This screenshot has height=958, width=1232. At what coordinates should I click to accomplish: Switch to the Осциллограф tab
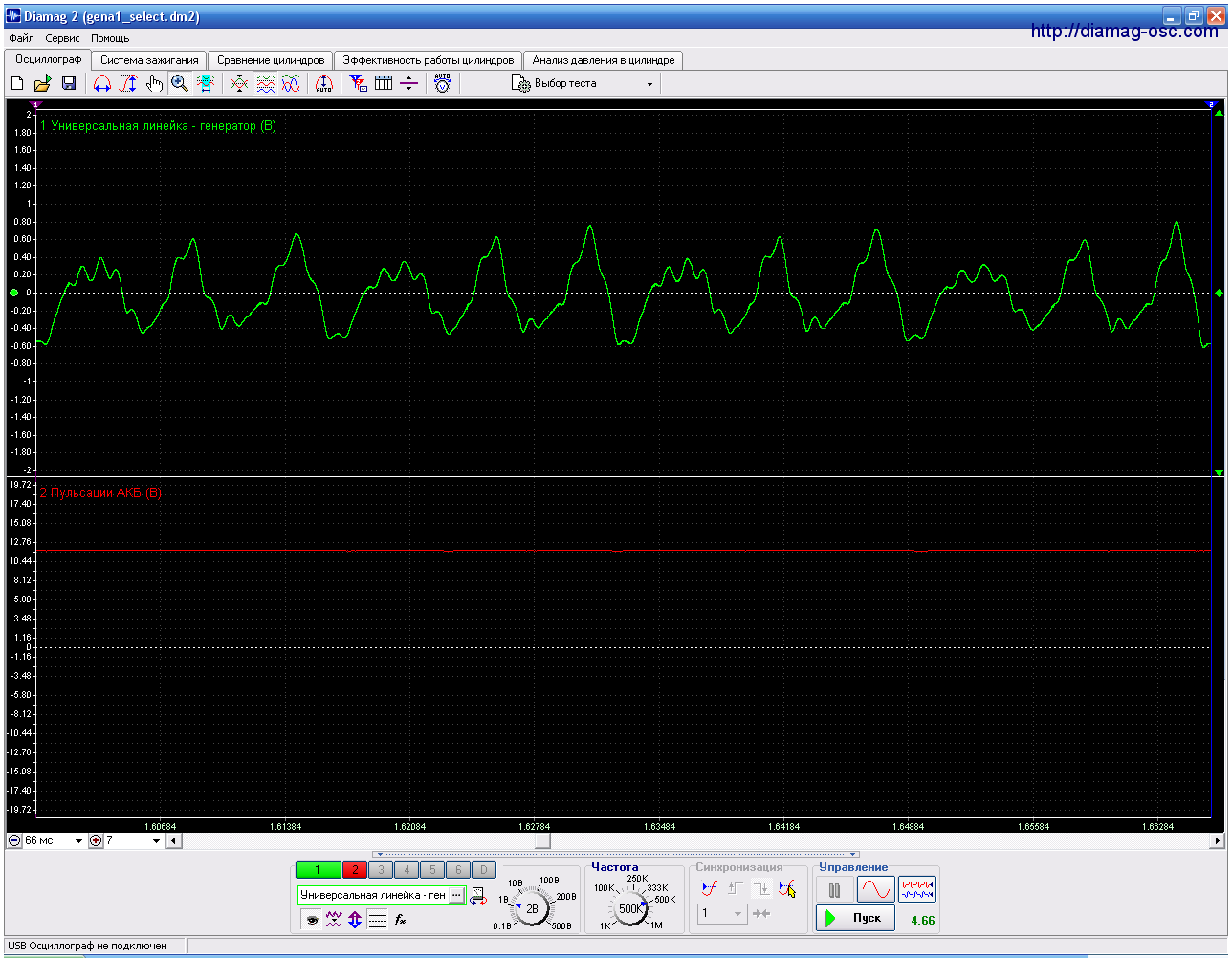[x=48, y=59]
